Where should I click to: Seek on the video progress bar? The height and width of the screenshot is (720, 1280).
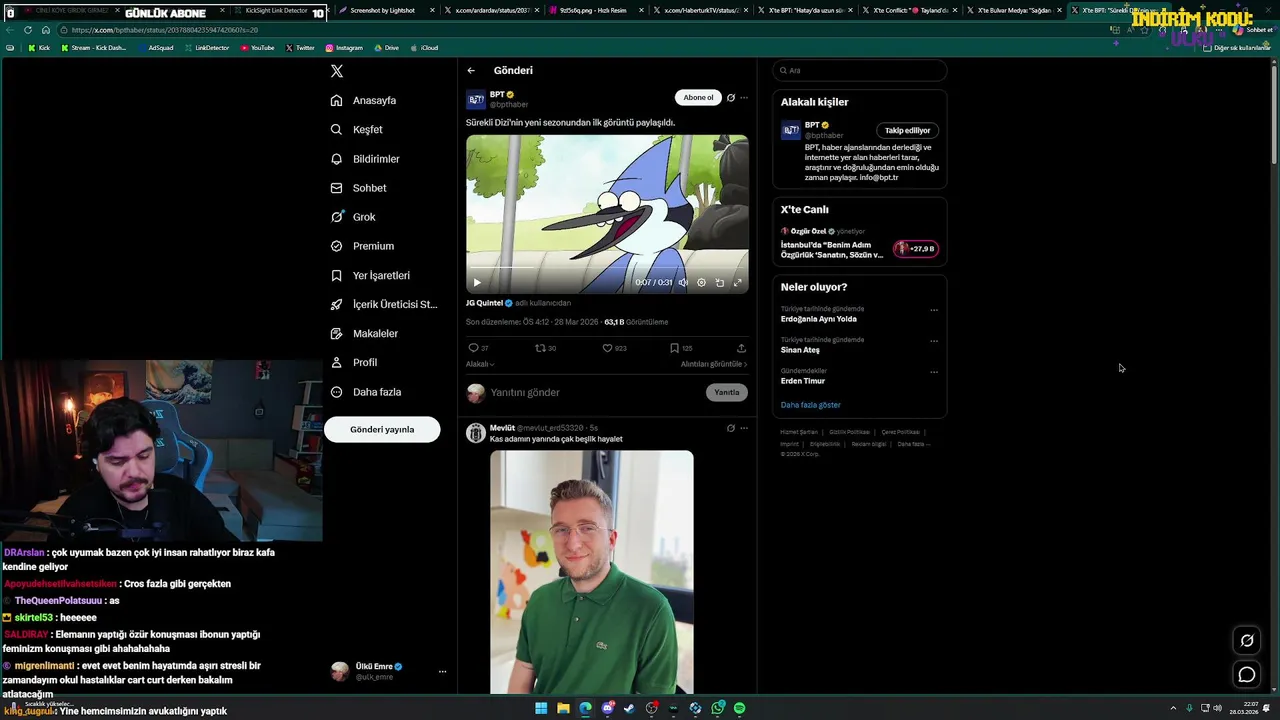[x=607, y=268]
